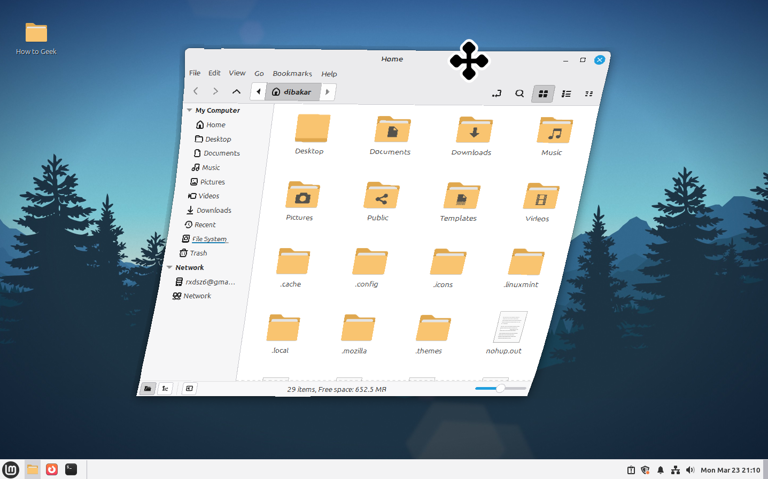Switch to compact view

[x=589, y=94]
